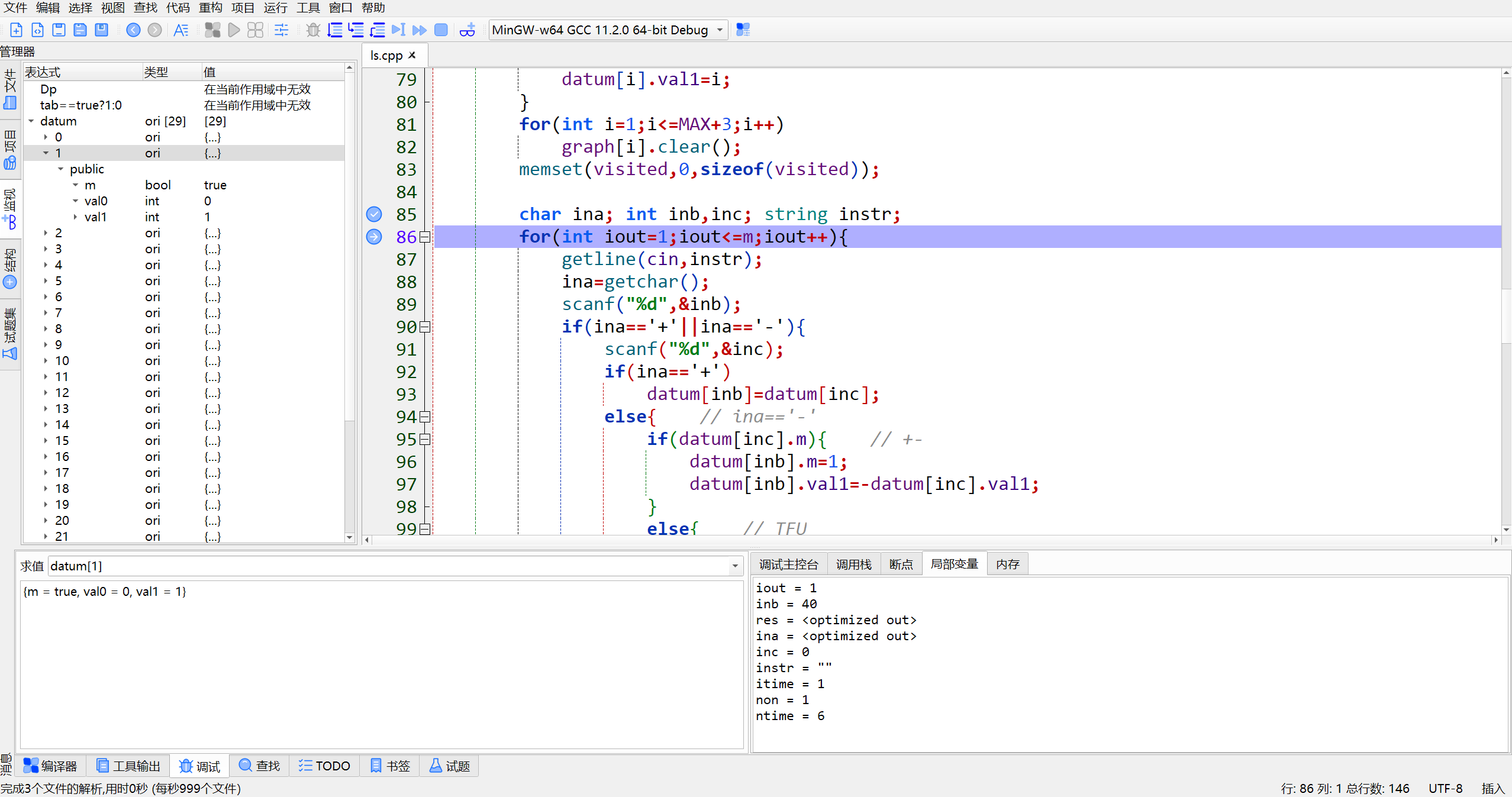Expand the datum[2] tree item

click(x=47, y=232)
